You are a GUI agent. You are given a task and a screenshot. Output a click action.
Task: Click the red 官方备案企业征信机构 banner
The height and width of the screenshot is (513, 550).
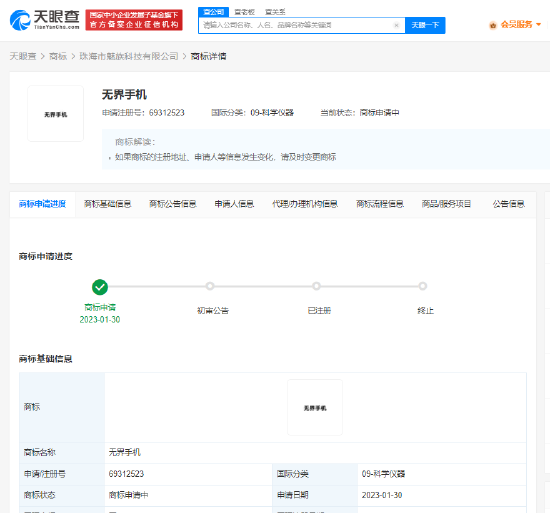point(134,20)
